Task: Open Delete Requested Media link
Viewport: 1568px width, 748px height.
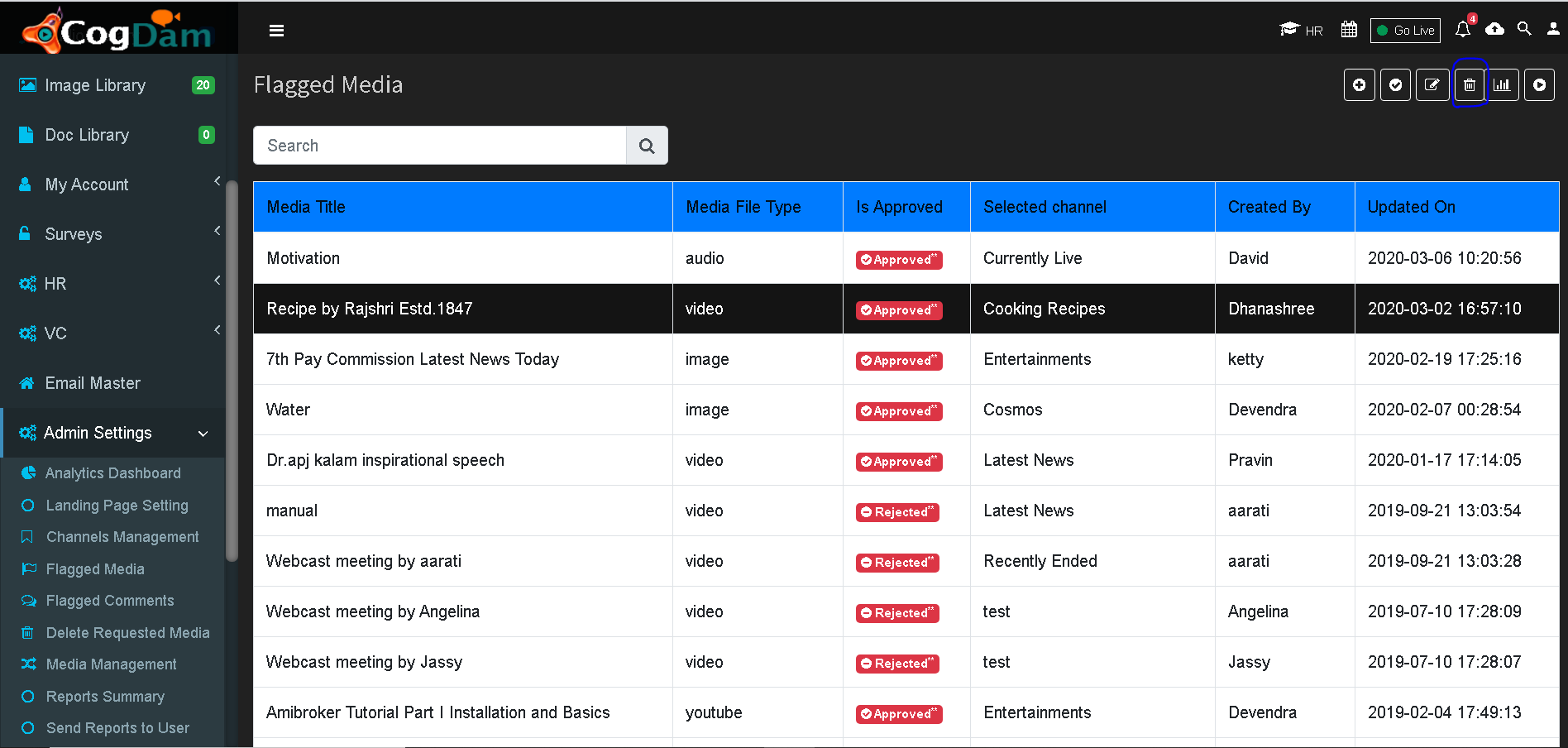Action: tap(127, 633)
